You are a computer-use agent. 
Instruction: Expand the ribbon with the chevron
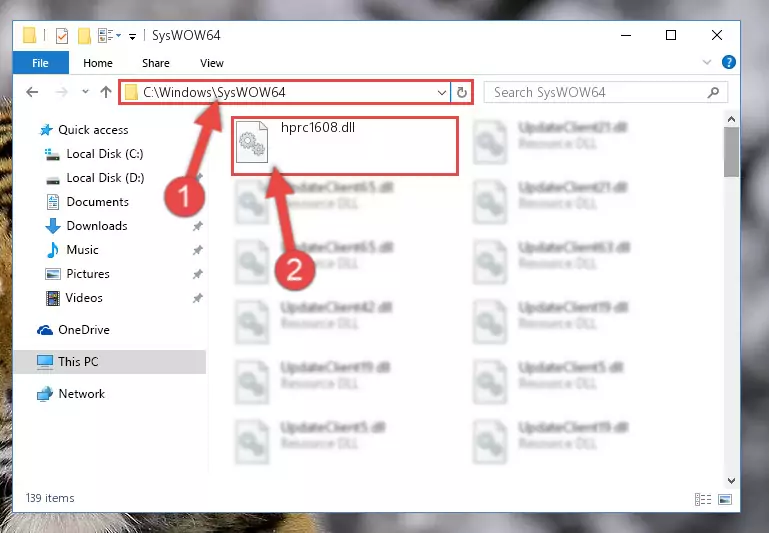point(707,62)
